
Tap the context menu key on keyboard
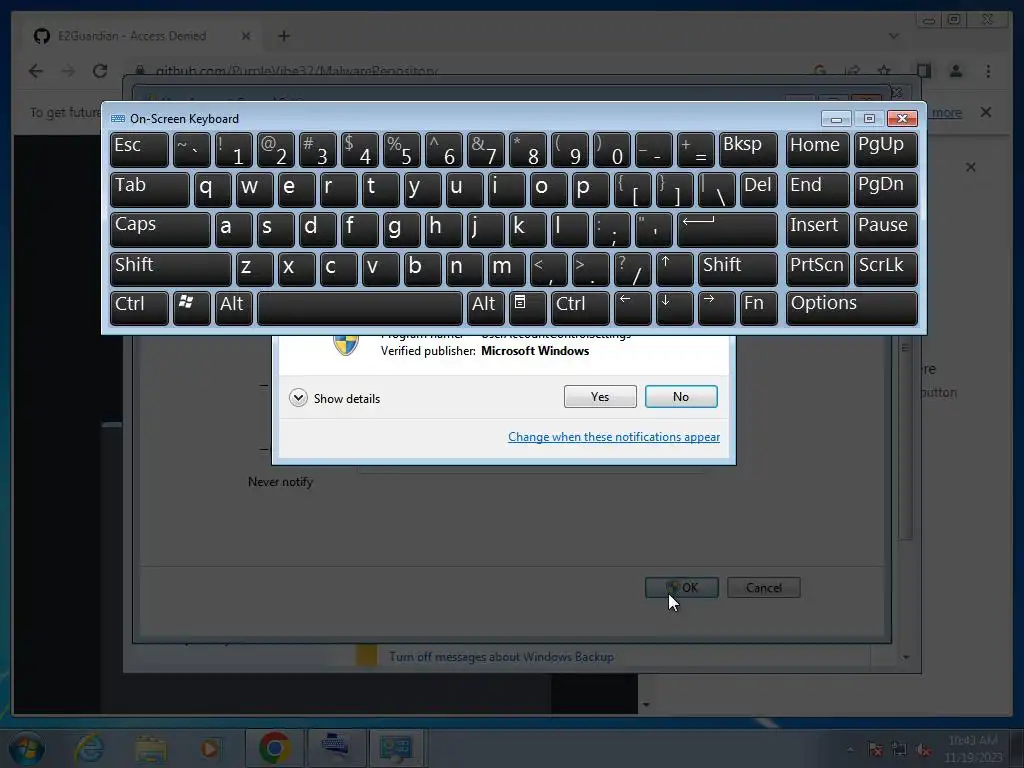pyautogui.click(x=527, y=308)
